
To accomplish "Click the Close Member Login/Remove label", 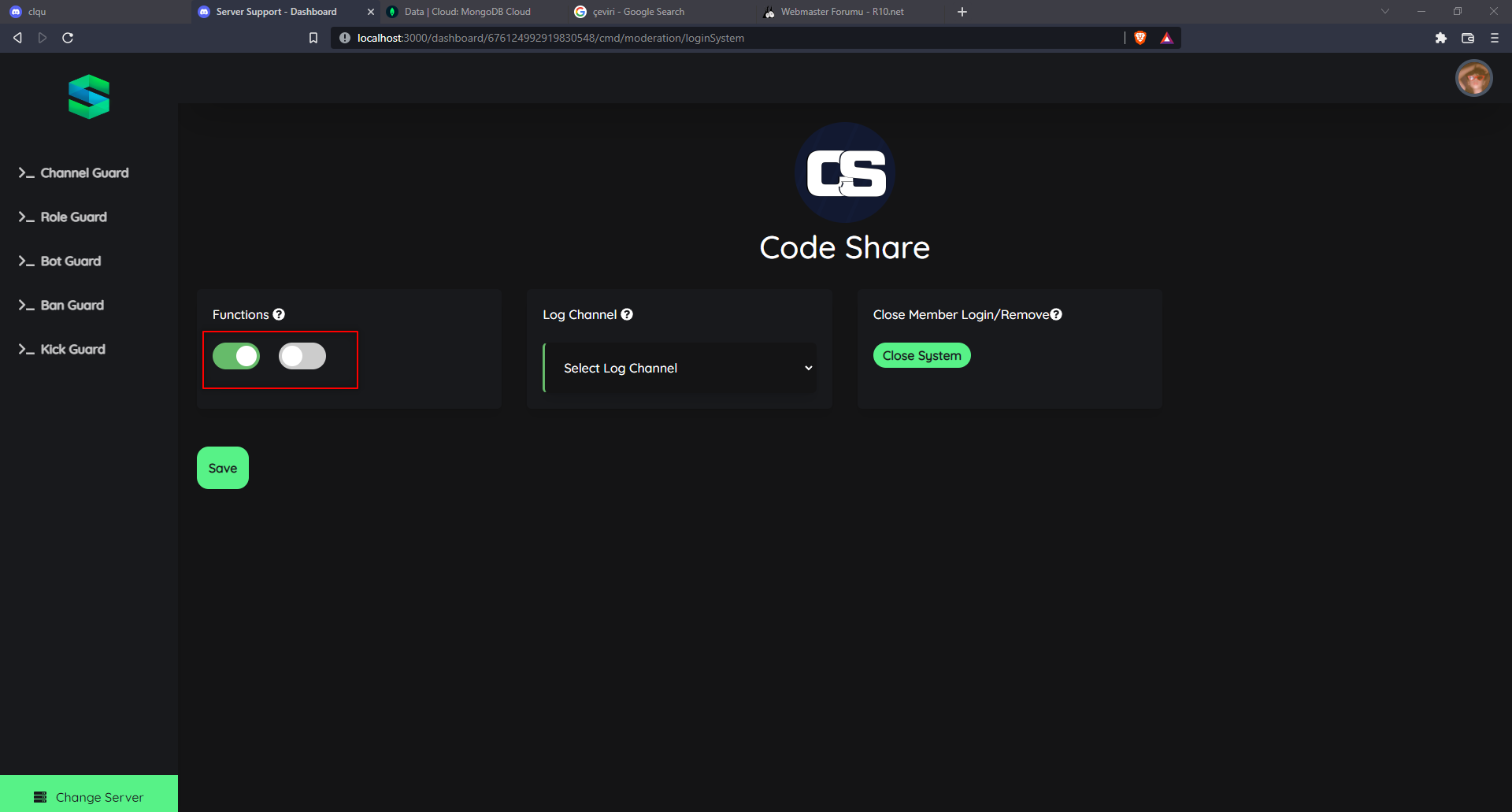I will [x=962, y=314].
